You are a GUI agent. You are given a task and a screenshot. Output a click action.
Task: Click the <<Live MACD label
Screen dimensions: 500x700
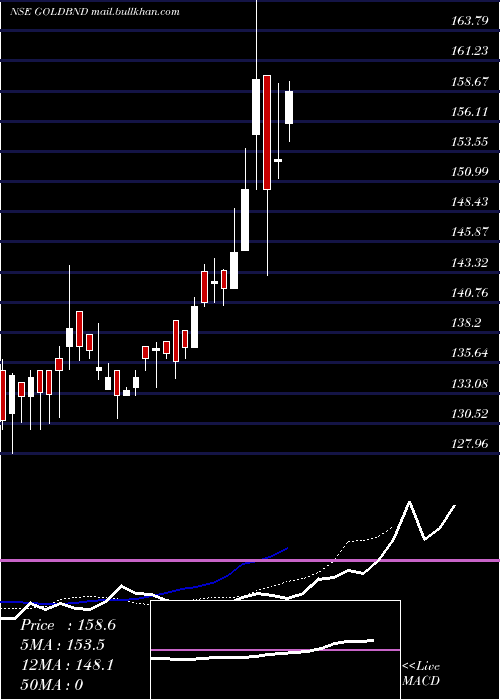coord(421,674)
